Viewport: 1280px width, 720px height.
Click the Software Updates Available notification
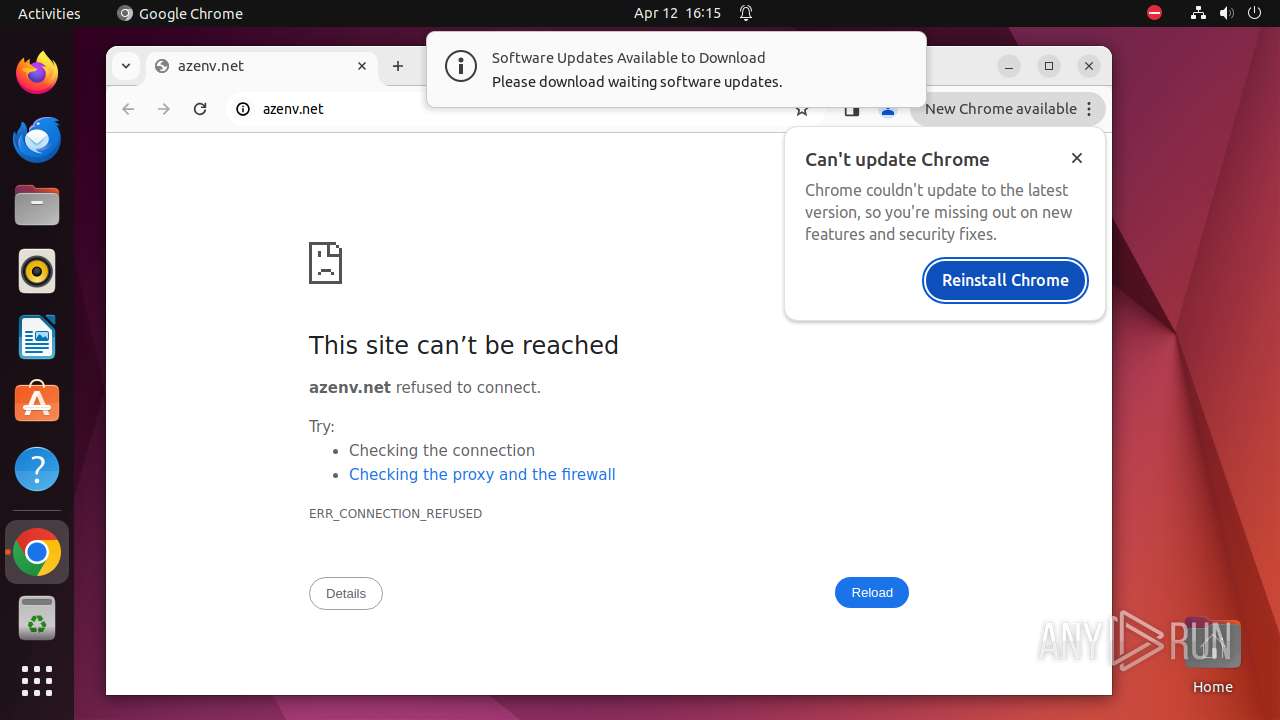(x=676, y=69)
